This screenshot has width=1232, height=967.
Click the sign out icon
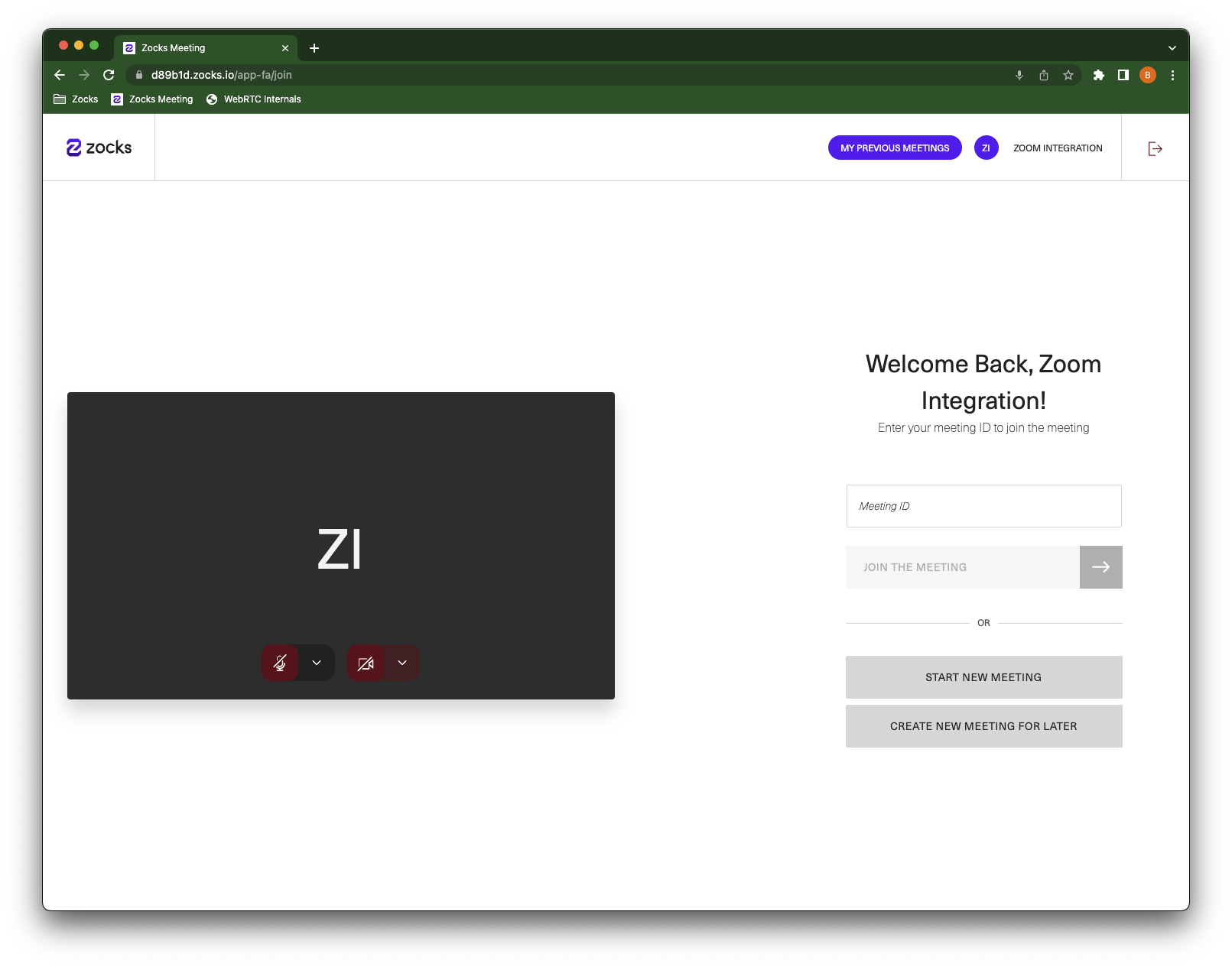click(1154, 148)
